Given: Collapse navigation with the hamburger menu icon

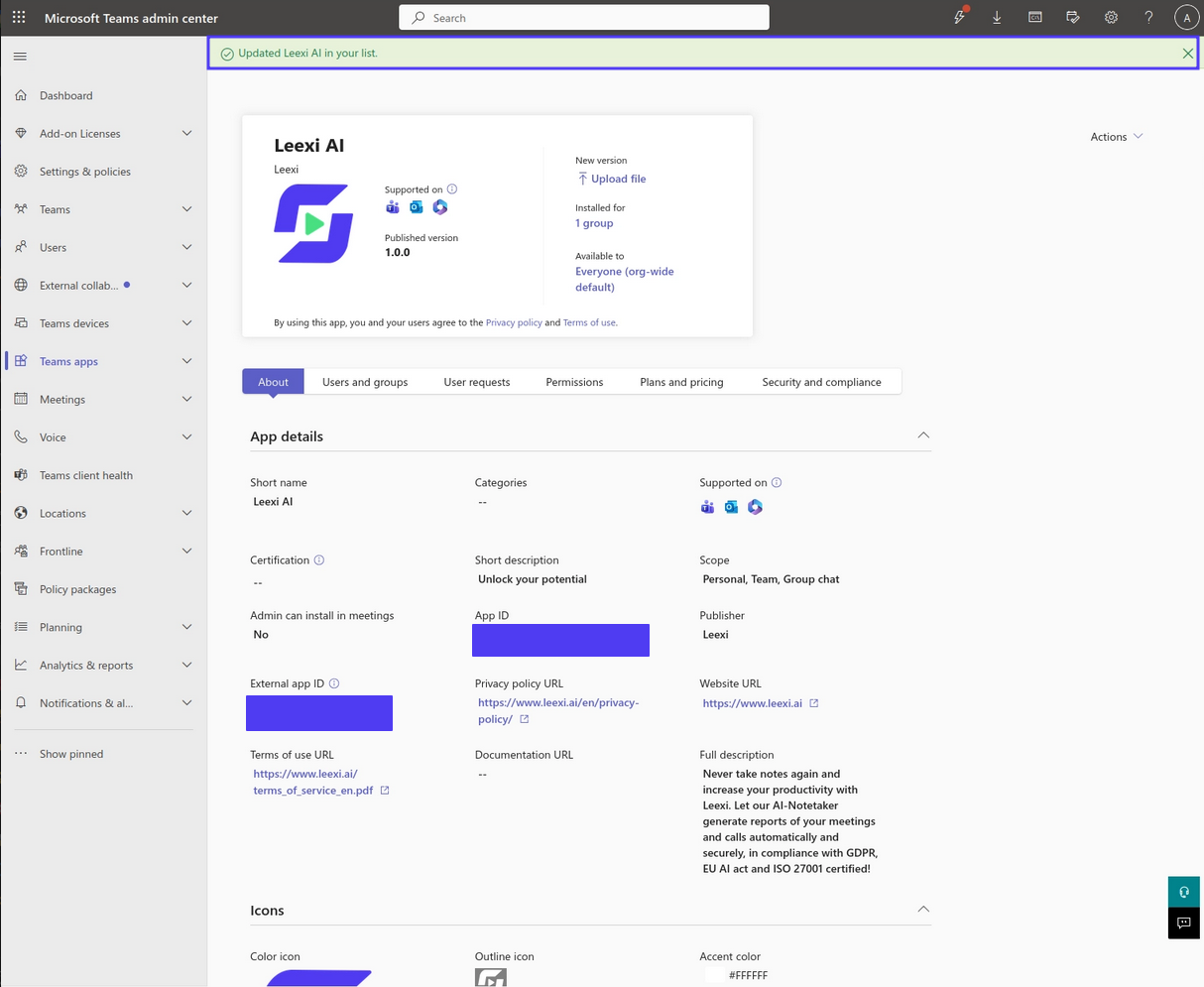Looking at the screenshot, I should pos(20,57).
